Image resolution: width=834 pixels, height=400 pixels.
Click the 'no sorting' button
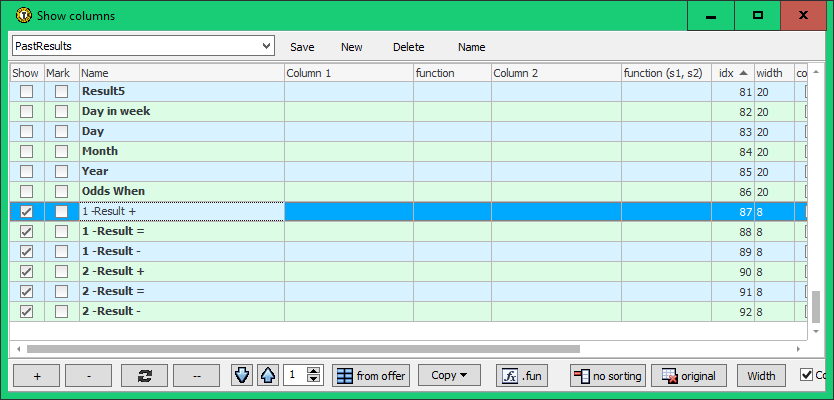pyautogui.click(x=607, y=376)
